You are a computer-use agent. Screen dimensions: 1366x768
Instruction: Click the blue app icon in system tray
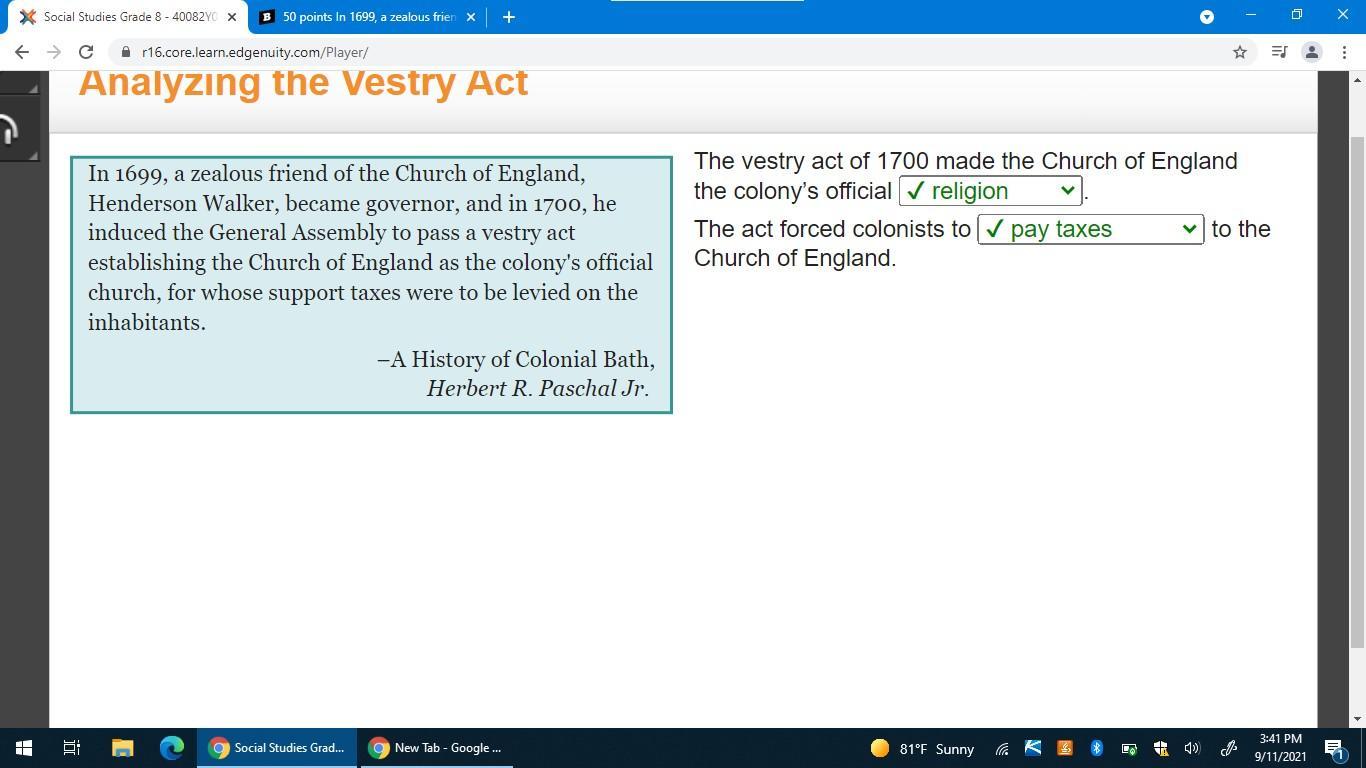[1033, 748]
